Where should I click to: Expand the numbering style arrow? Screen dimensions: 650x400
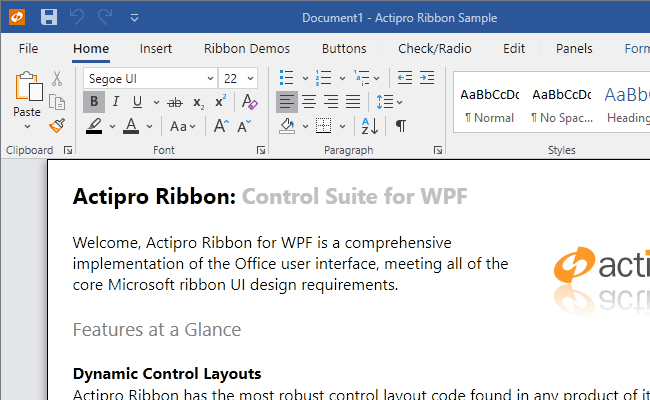tap(342, 78)
